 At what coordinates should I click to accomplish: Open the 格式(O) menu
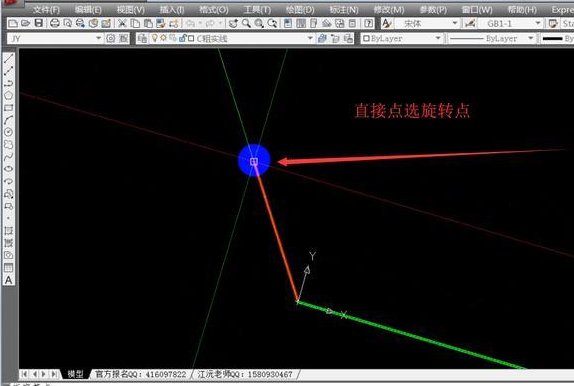(x=214, y=10)
